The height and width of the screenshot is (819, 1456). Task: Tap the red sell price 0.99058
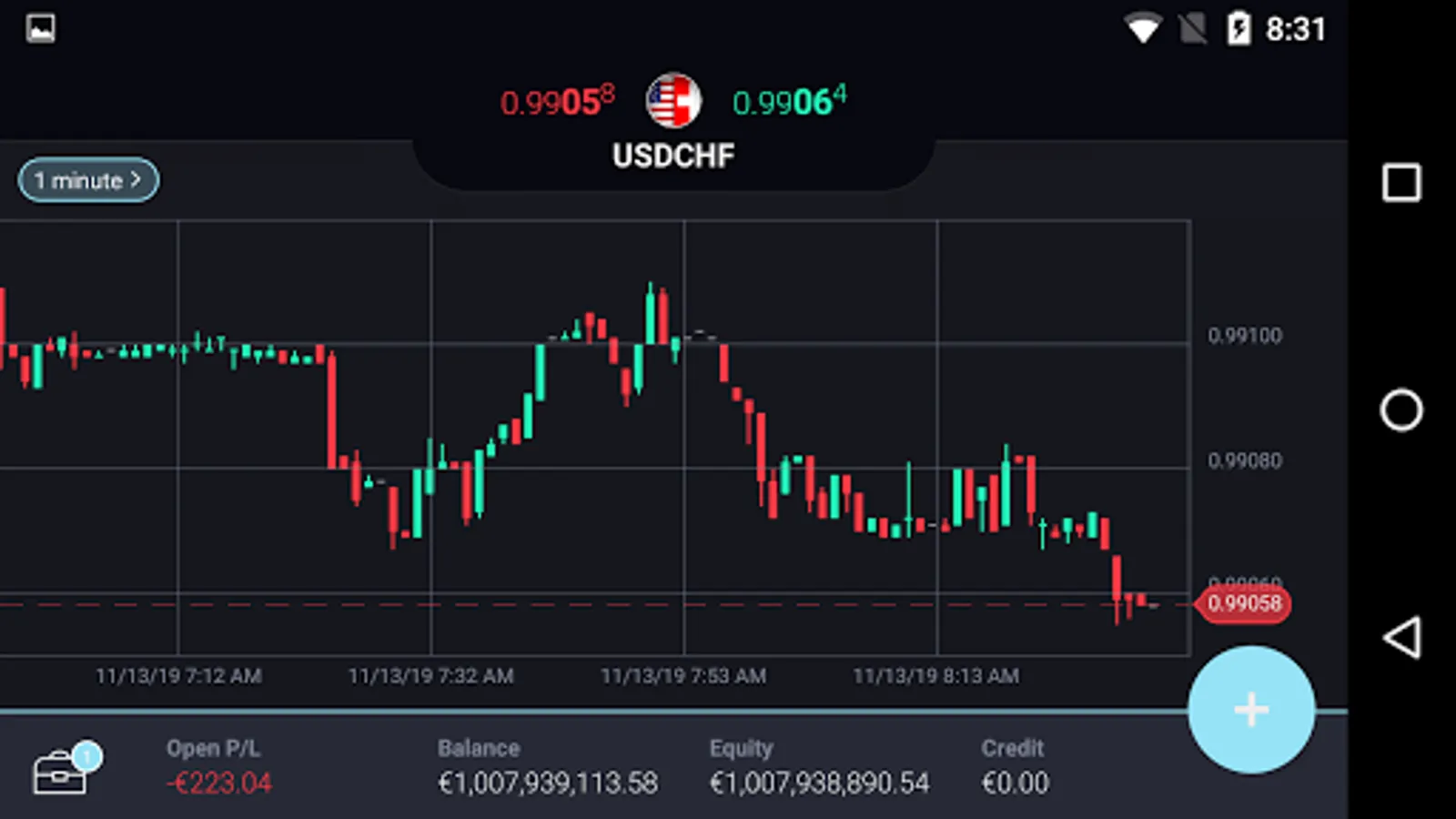tap(557, 100)
